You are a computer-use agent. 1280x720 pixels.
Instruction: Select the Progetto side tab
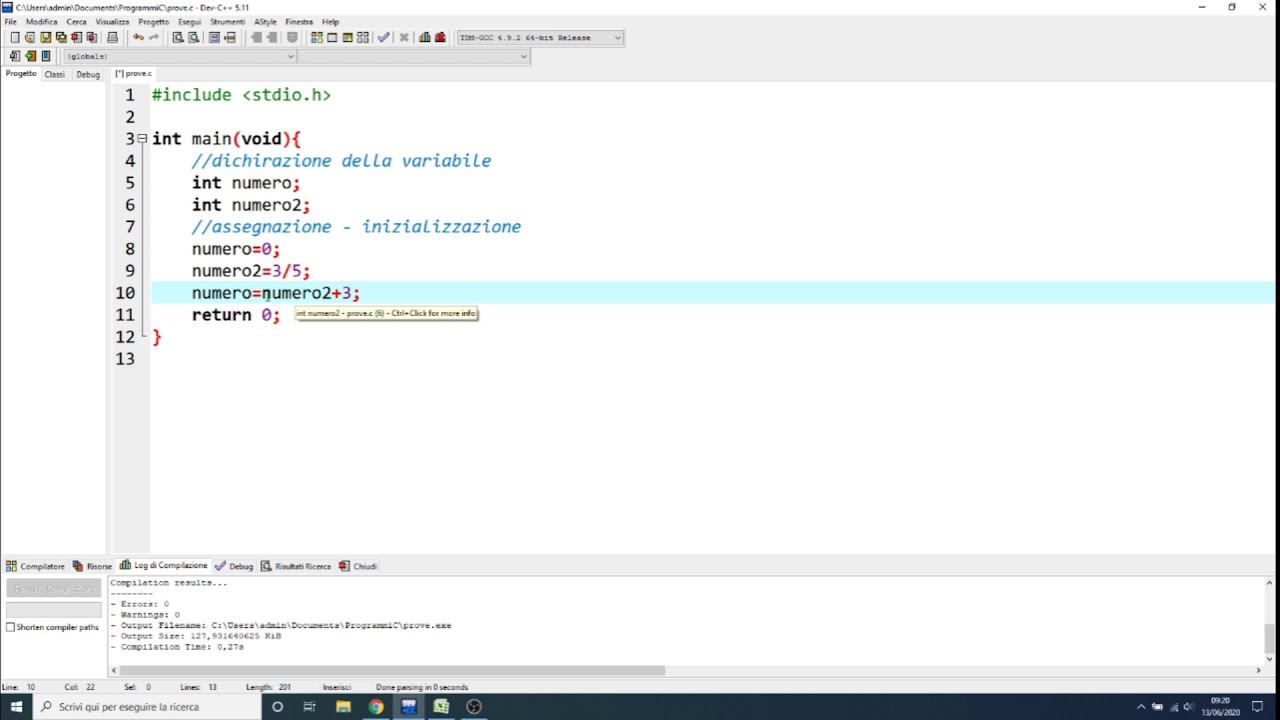[x=21, y=74]
